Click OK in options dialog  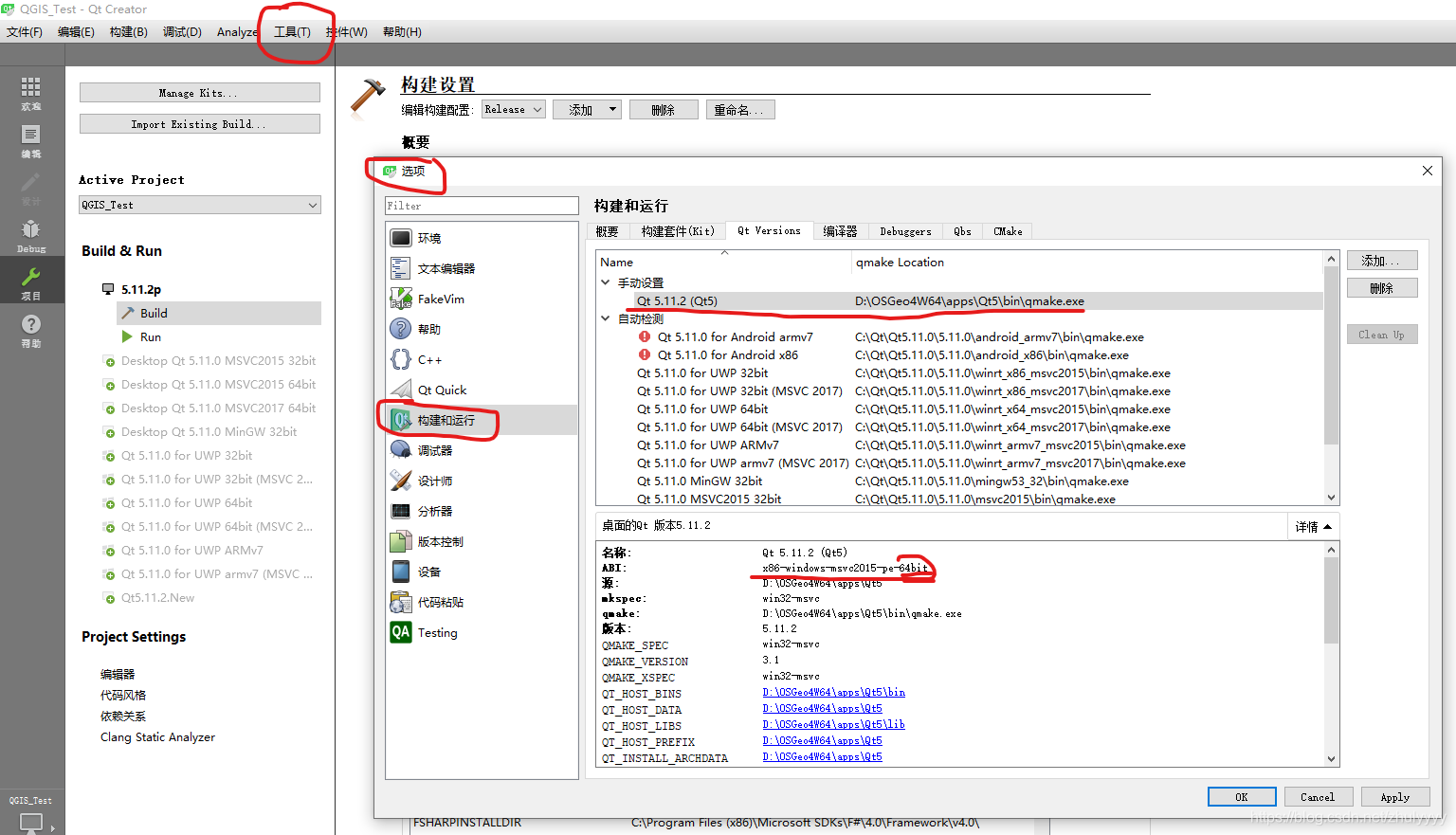1242,797
